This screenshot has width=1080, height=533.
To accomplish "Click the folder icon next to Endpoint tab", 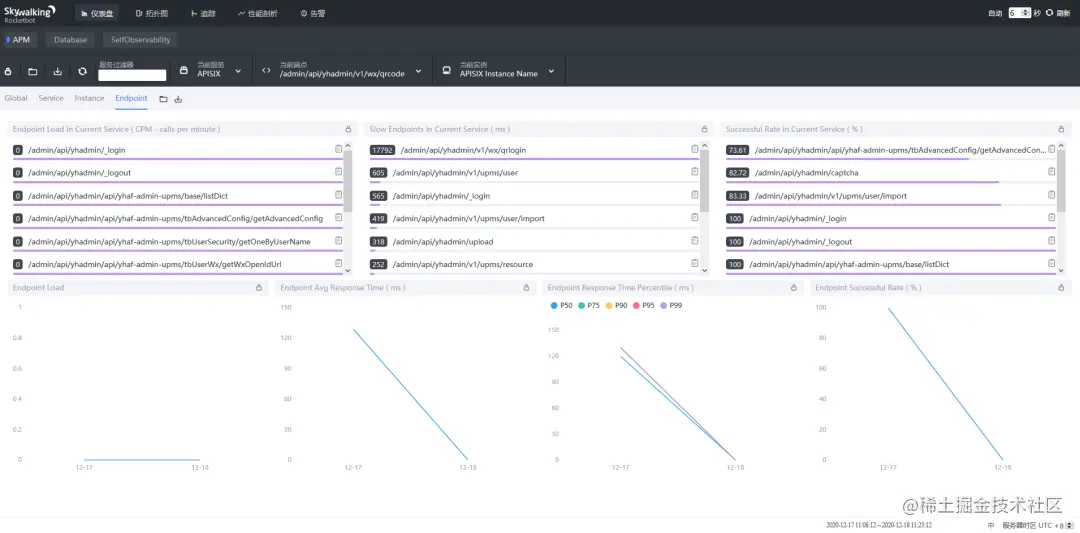I will 163,99.
